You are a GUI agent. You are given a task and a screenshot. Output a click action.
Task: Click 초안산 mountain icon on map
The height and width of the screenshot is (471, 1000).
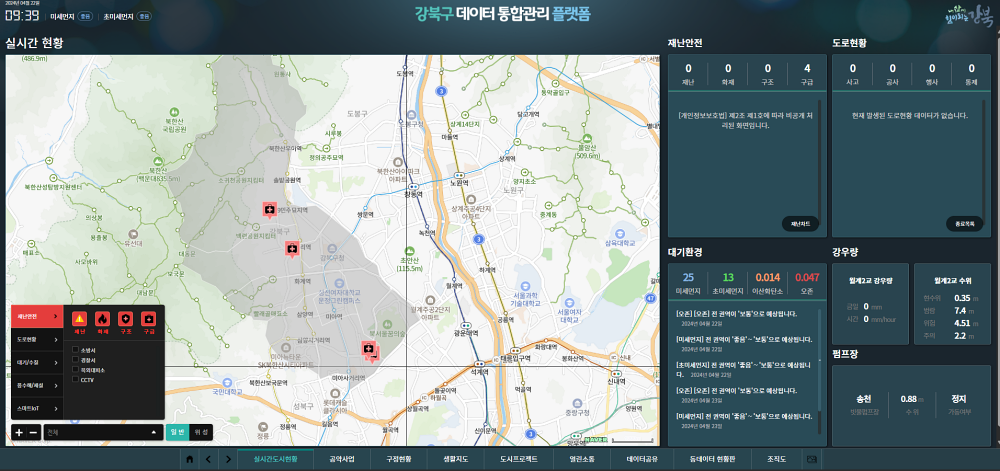410,252
